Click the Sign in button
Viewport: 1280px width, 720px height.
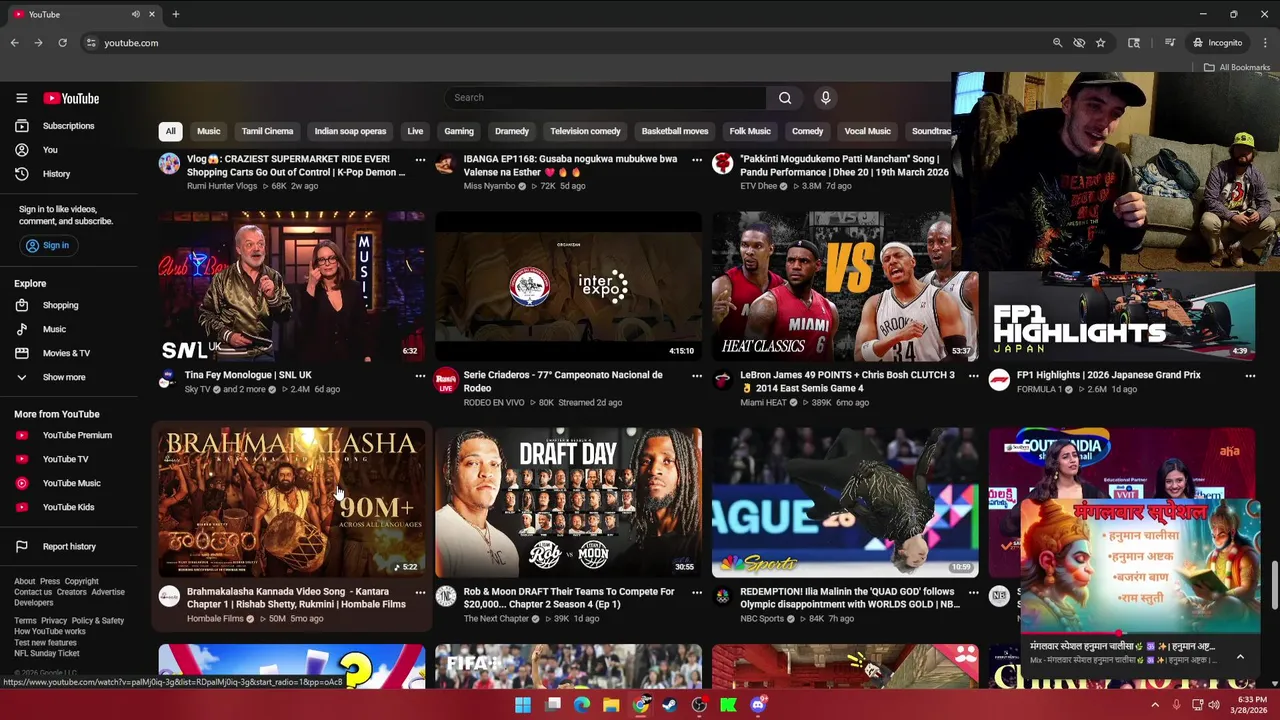48,245
